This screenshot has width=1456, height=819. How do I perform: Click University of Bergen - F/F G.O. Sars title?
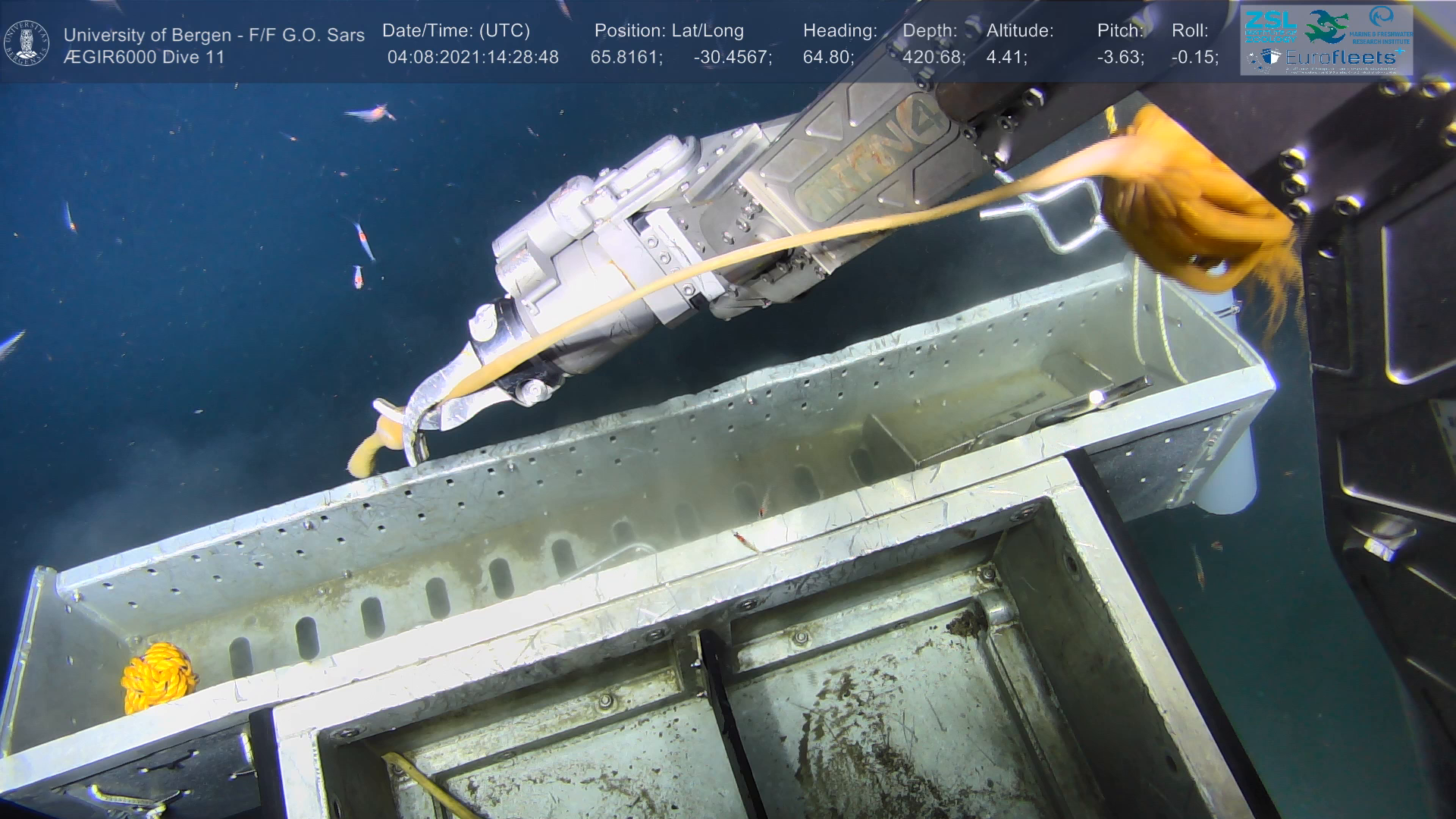point(214,35)
